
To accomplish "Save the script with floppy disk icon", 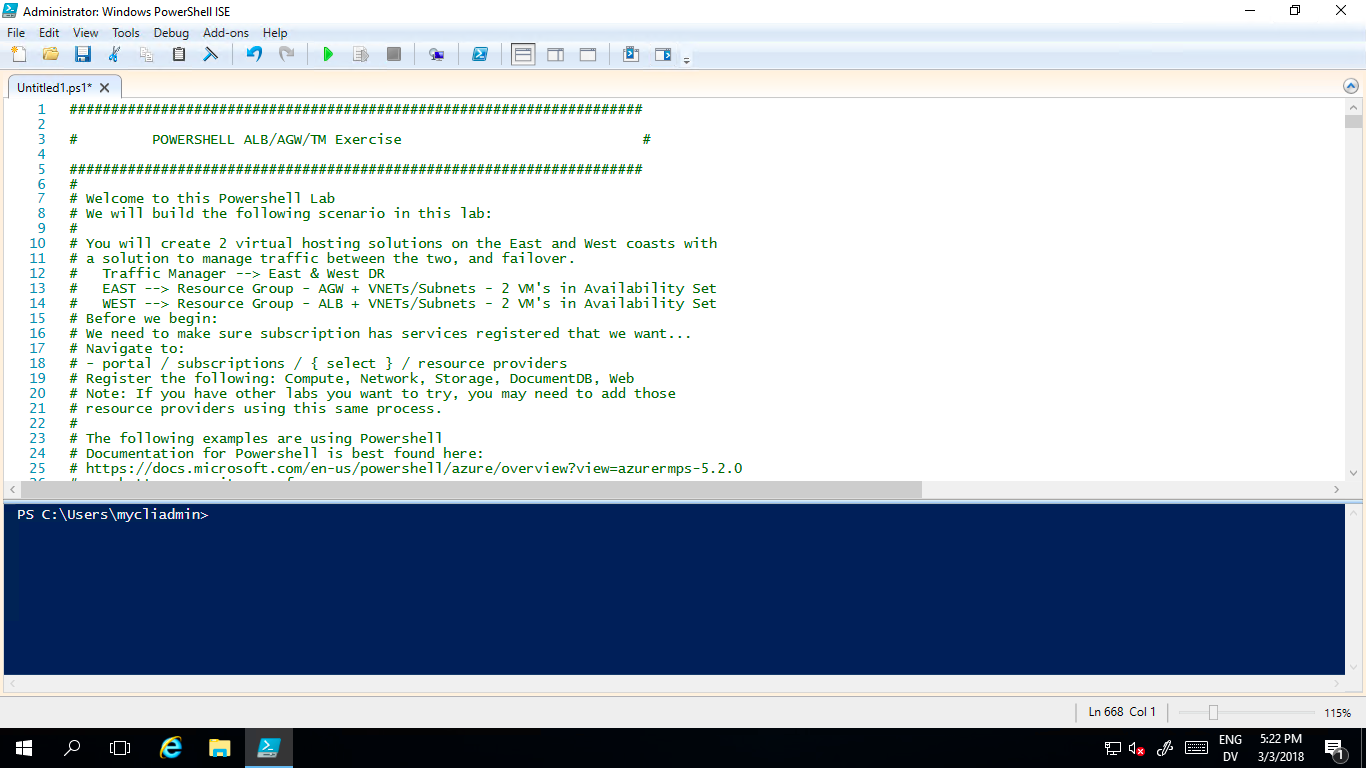I will pyautogui.click(x=83, y=54).
